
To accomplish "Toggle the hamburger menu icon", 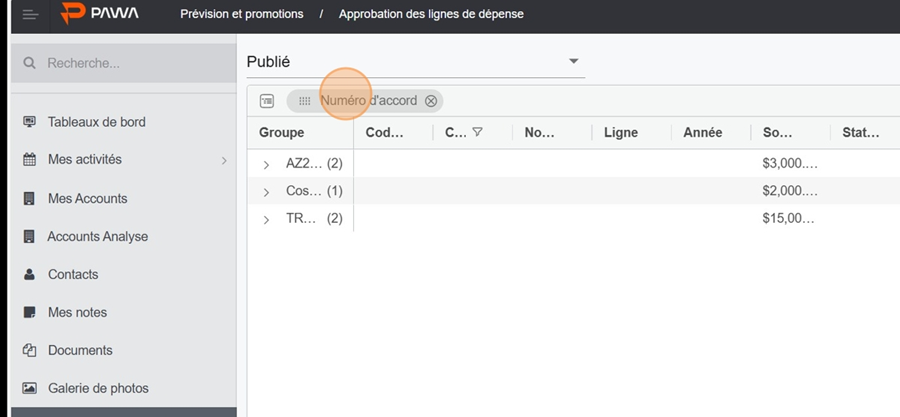I will point(30,14).
